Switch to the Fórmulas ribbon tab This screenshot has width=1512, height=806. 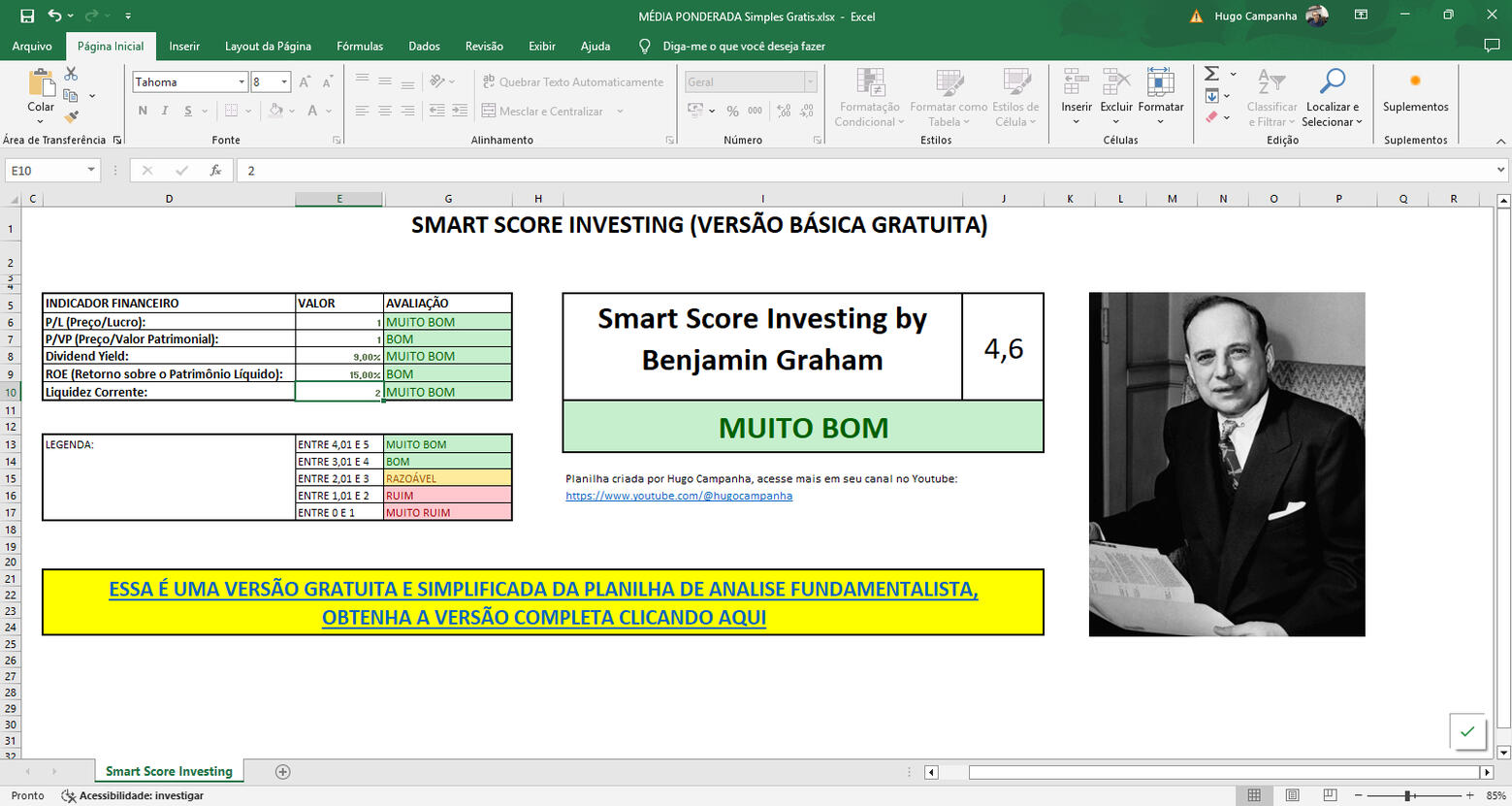coord(359,46)
